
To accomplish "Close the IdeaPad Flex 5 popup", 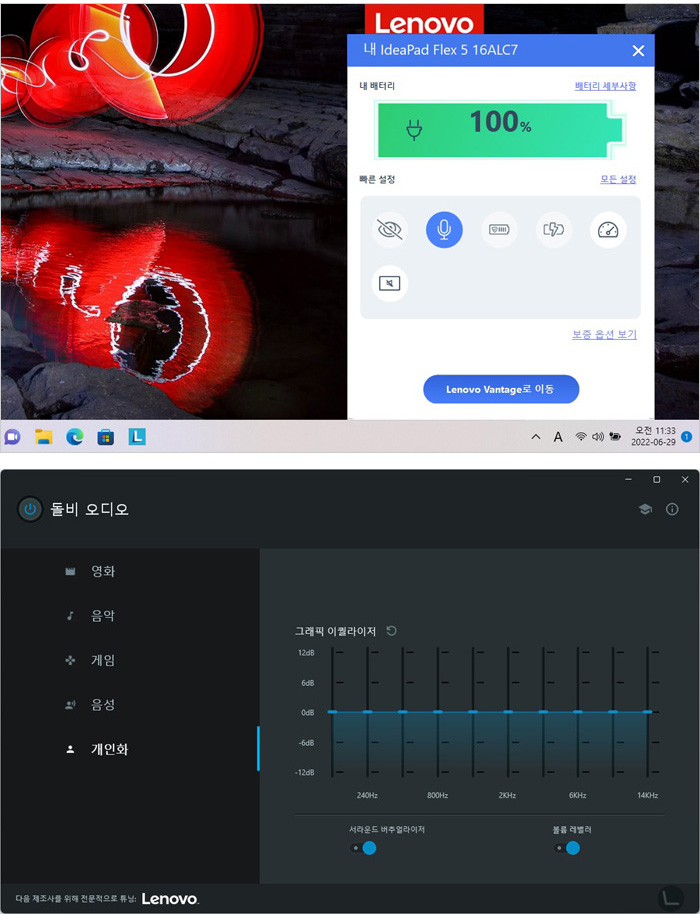I will tap(639, 51).
